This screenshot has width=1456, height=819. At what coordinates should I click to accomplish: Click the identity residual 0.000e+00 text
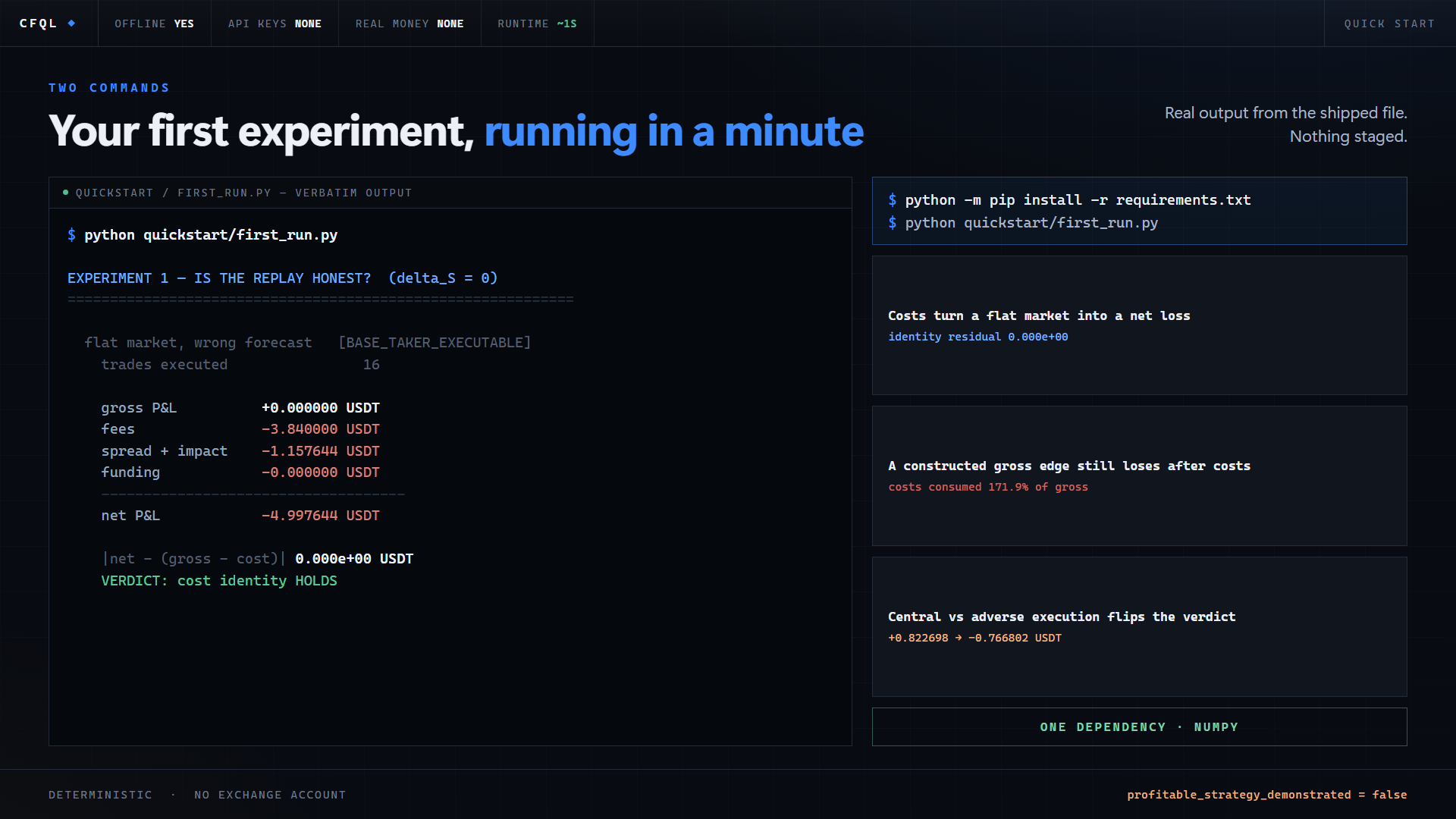click(977, 337)
